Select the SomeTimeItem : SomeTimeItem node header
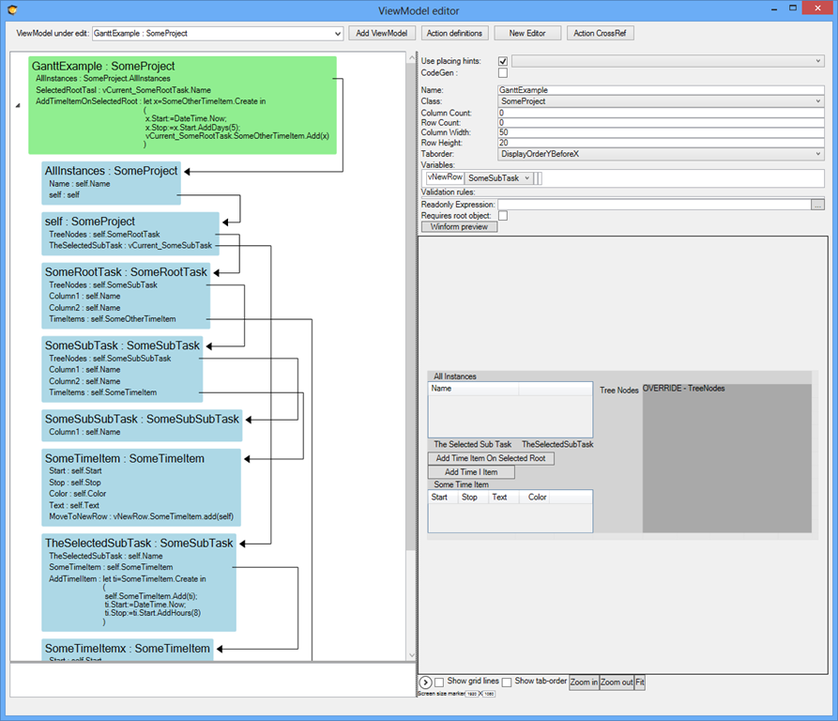838x721 pixels. click(125, 459)
